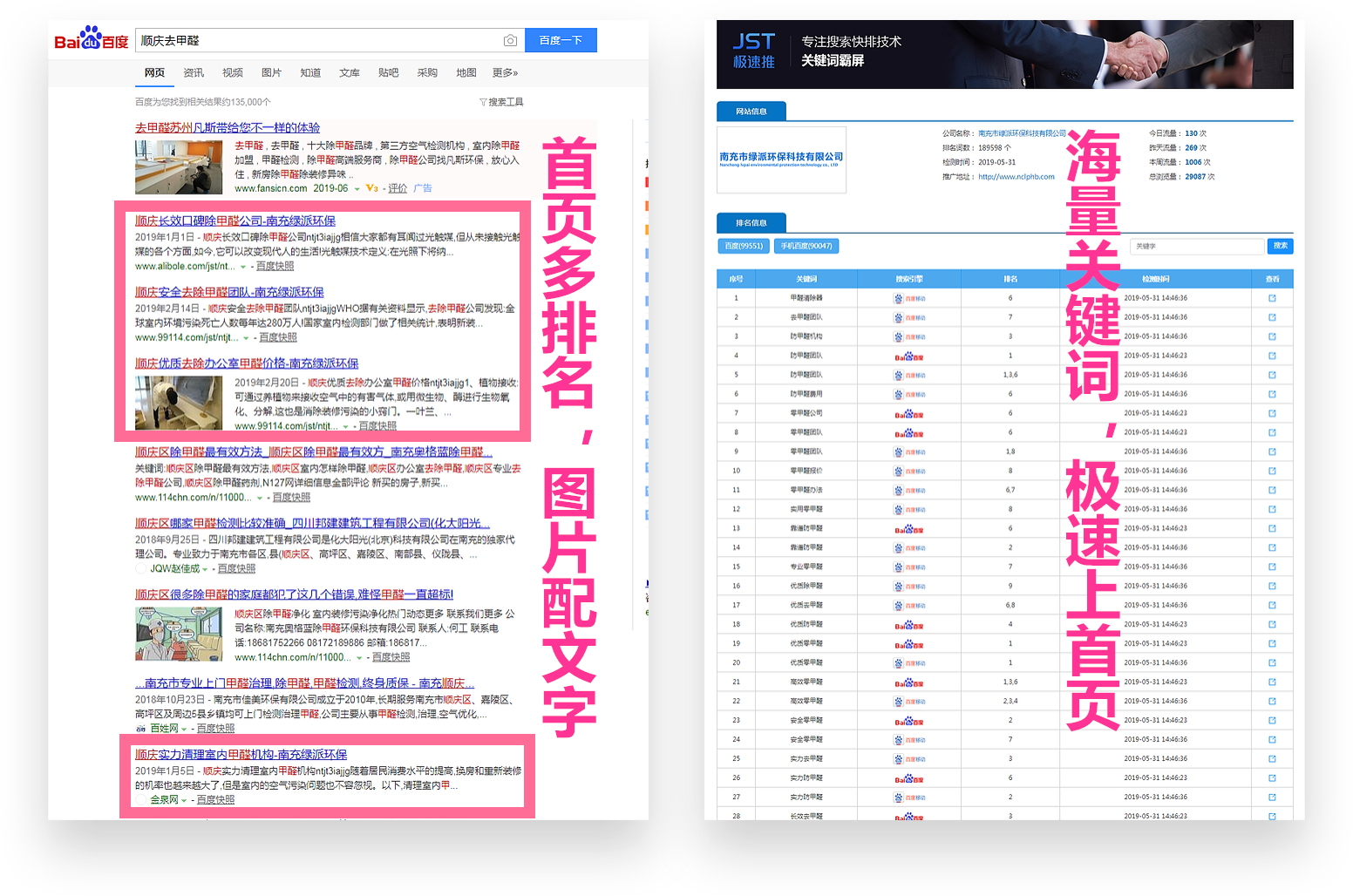The width and height of the screenshot is (1353, 896).
Task: Open view icon for row 12 实用零甲醛
Action: [x=1272, y=509]
